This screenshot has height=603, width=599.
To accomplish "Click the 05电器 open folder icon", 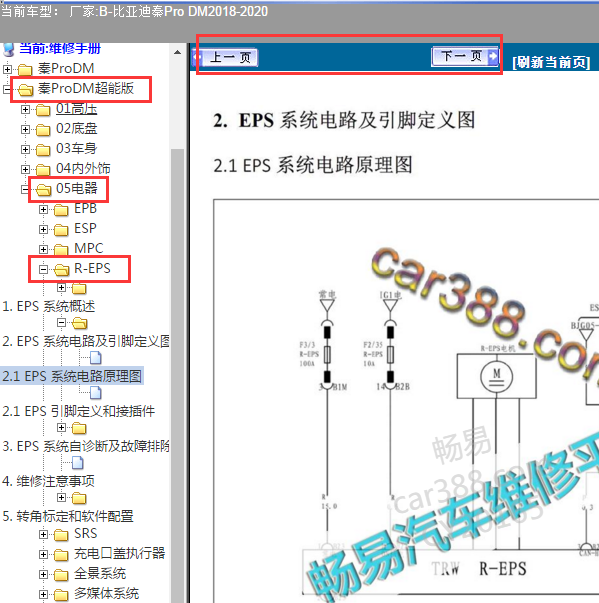I will (x=43, y=189).
